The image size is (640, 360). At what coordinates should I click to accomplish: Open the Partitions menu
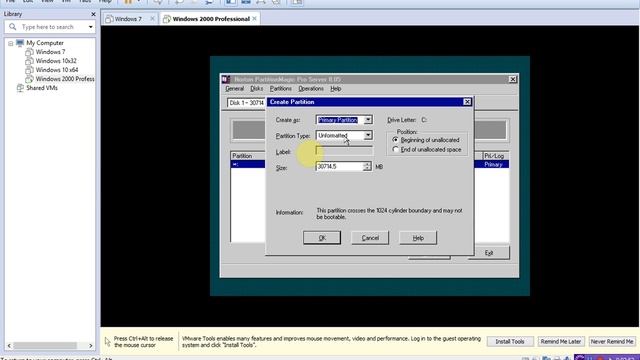[x=280, y=89]
